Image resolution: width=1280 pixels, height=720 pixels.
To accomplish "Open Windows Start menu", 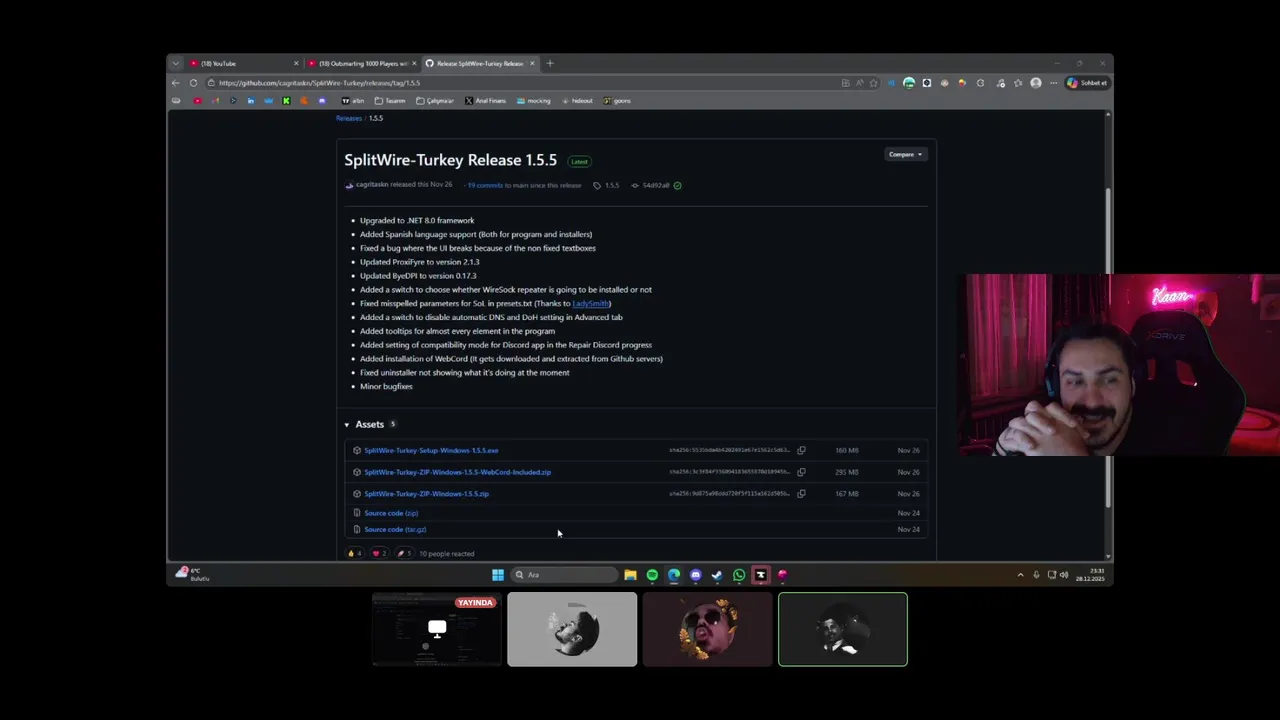I will [498, 575].
